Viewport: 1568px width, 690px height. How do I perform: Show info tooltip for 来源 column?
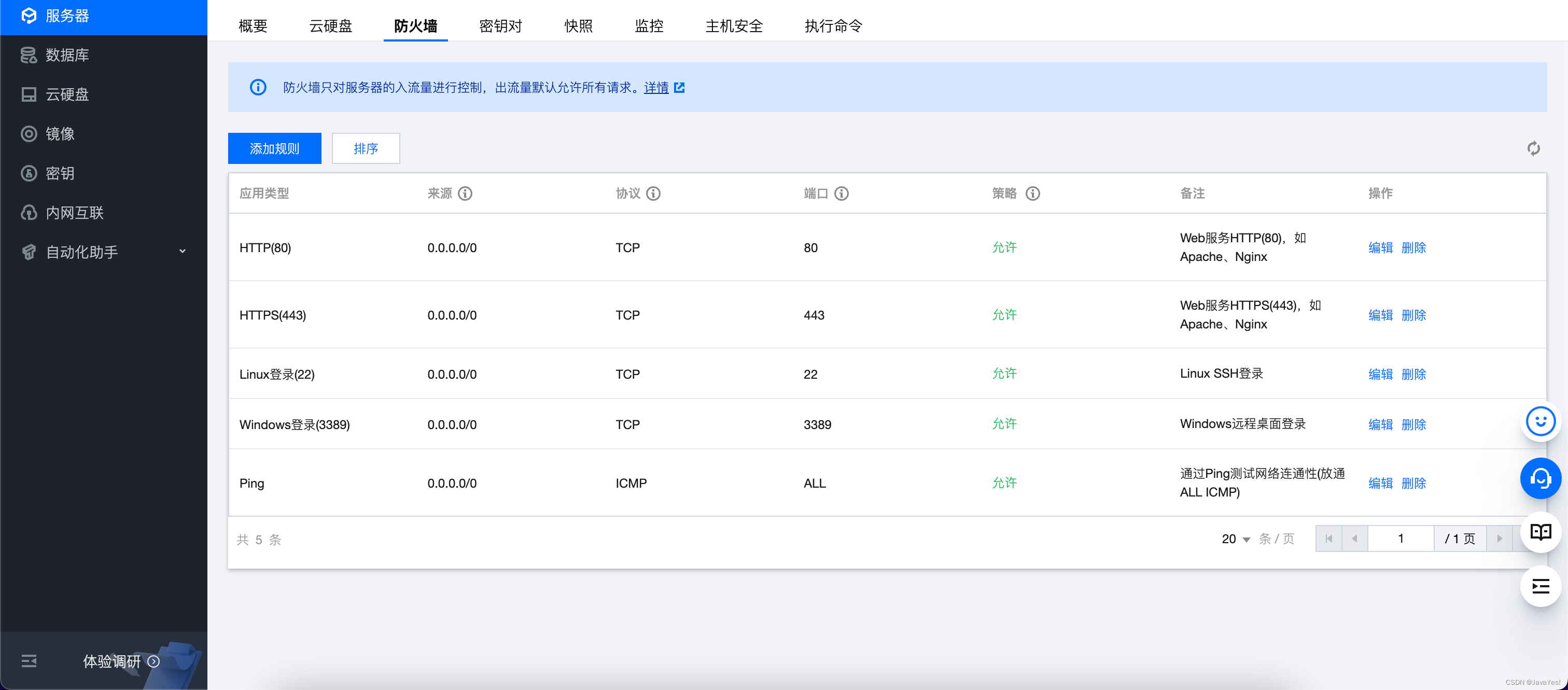point(465,194)
